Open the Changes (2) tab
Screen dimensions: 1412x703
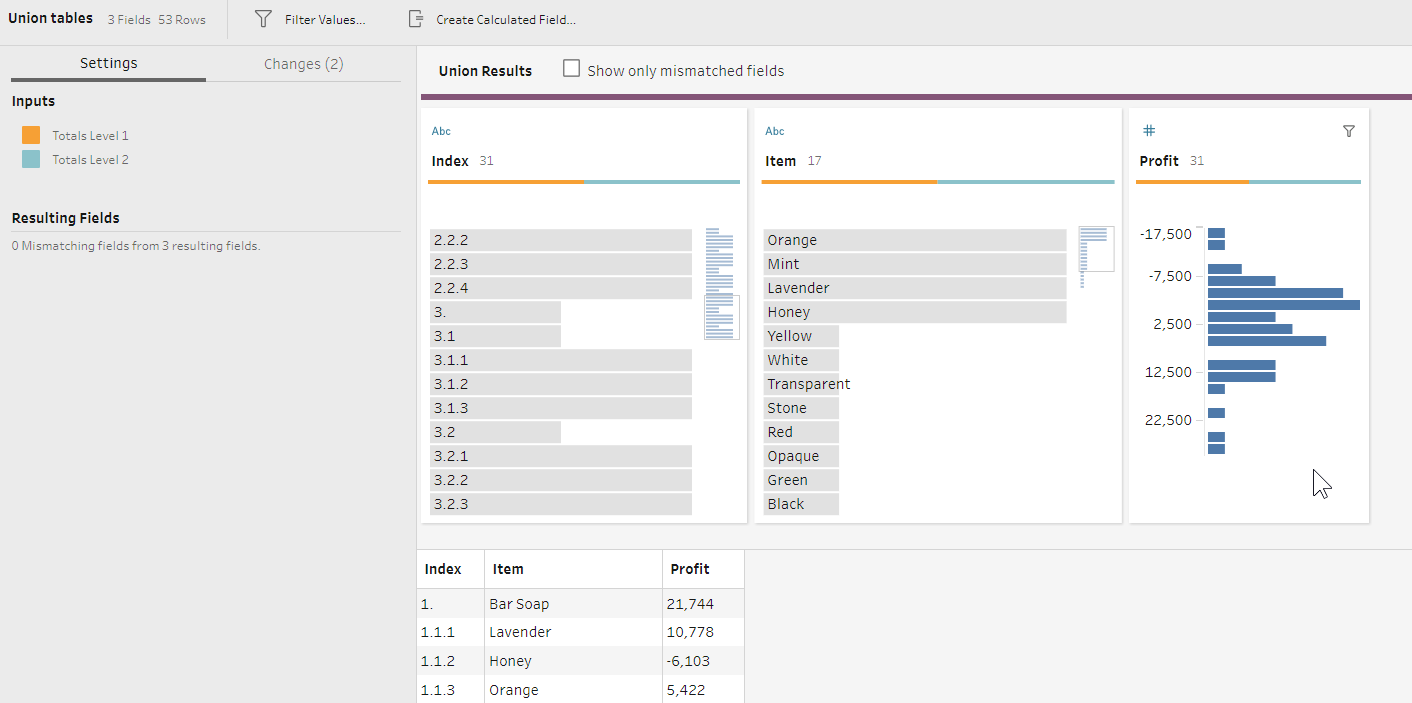point(303,63)
